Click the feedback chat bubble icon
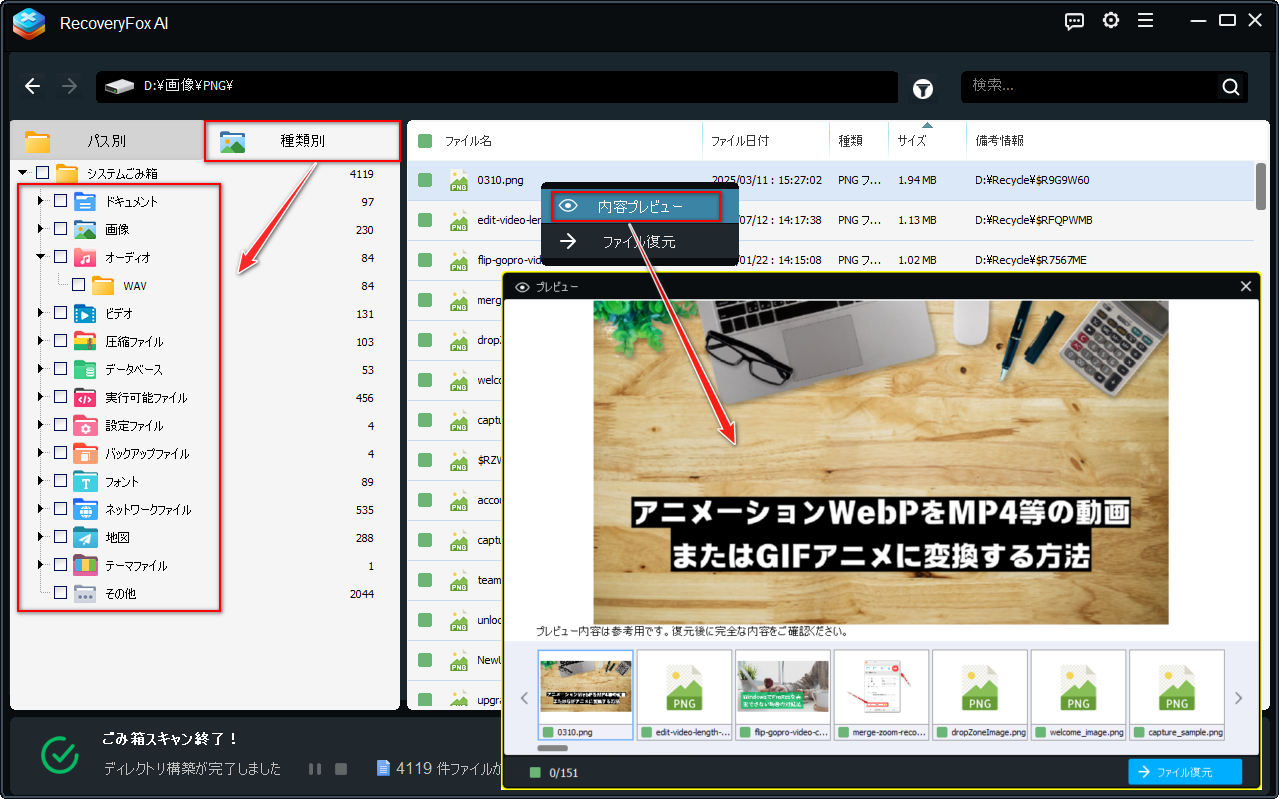This screenshot has width=1279, height=799. pyautogui.click(x=1074, y=21)
